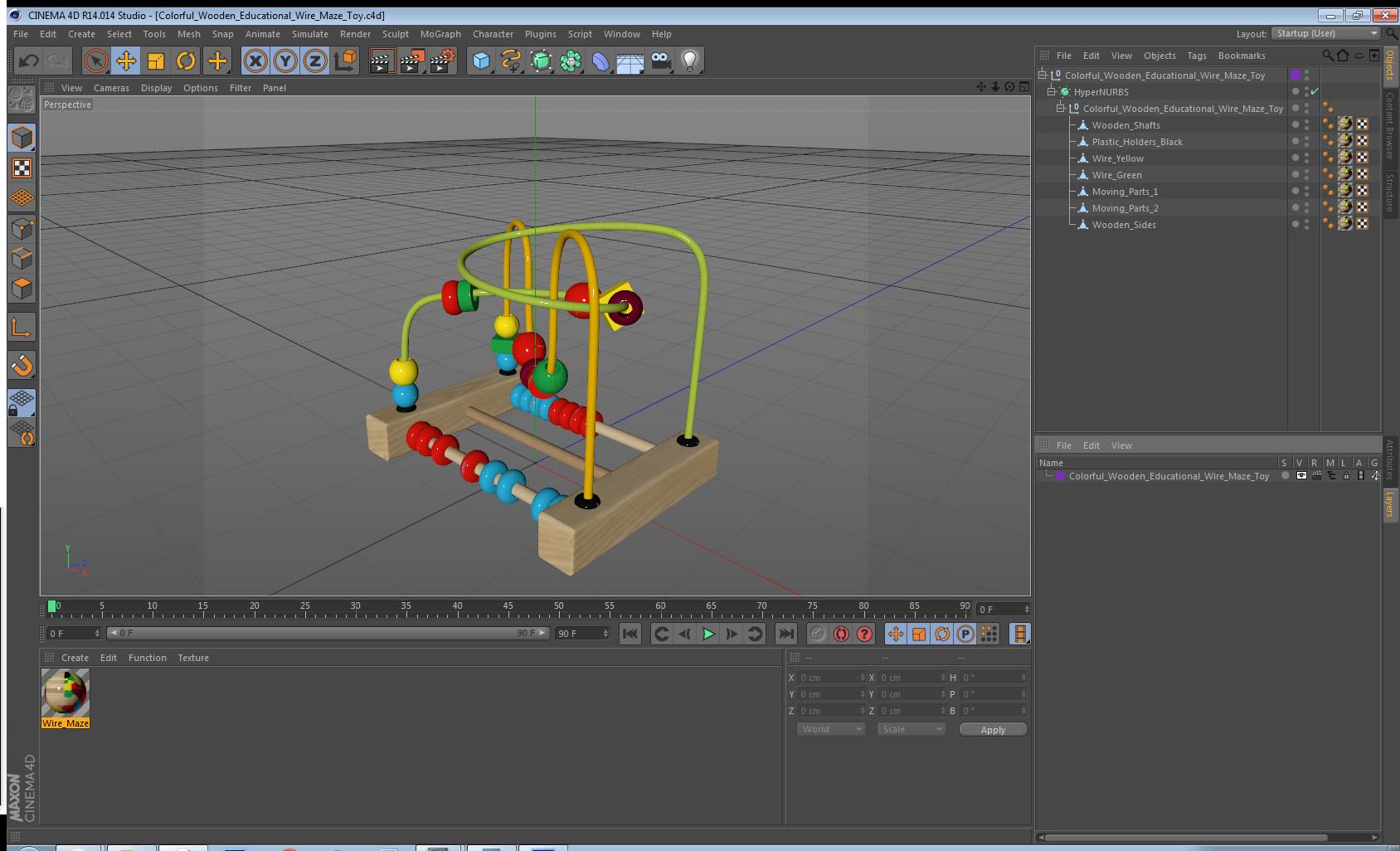Image resolution: width=1400 pixels, height=851 pixels.
Task: Select Polygons mode in left palette
Action: (x=22, y=289)
